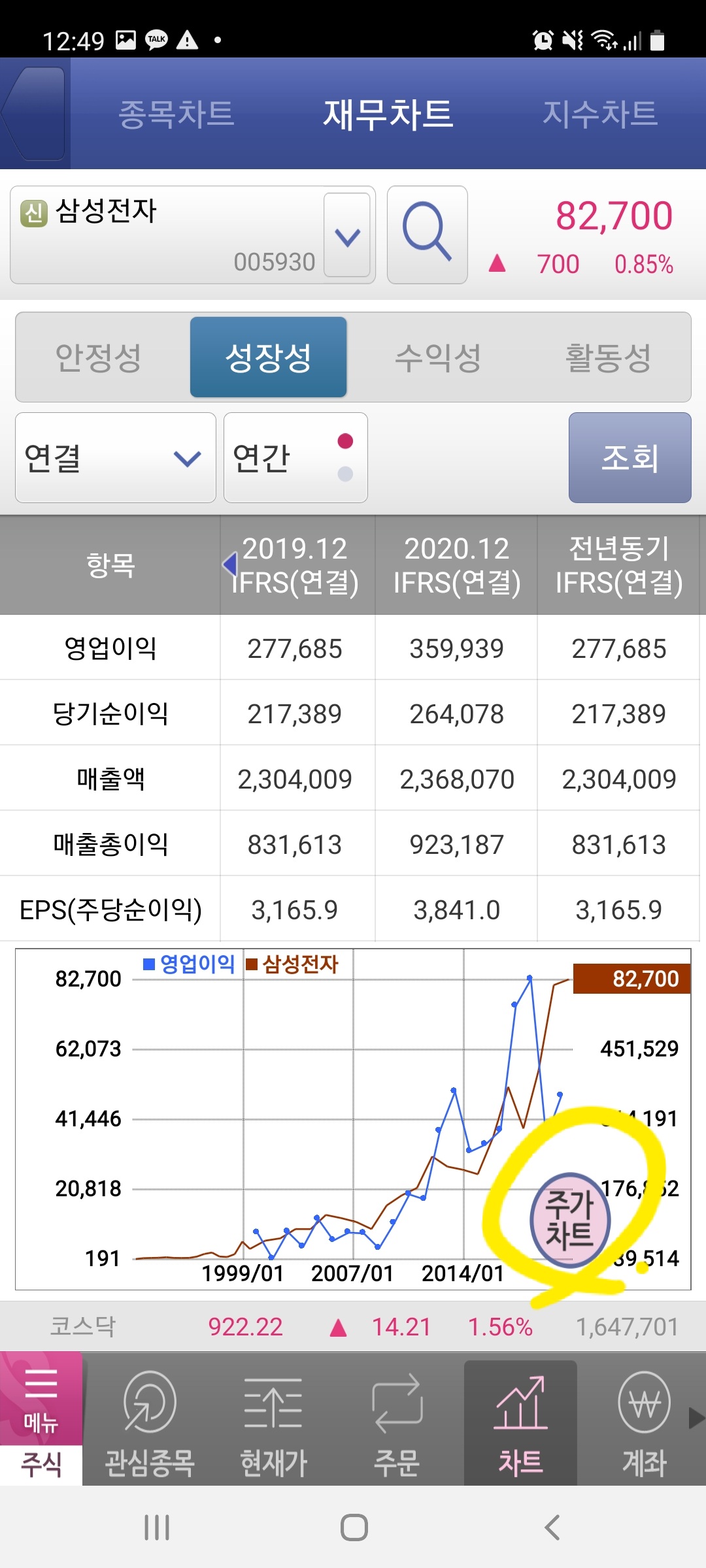Viewport: 706px width, 1568px height.
Task: Select the 수익성 category tab
Action: (x=438, y=357)
